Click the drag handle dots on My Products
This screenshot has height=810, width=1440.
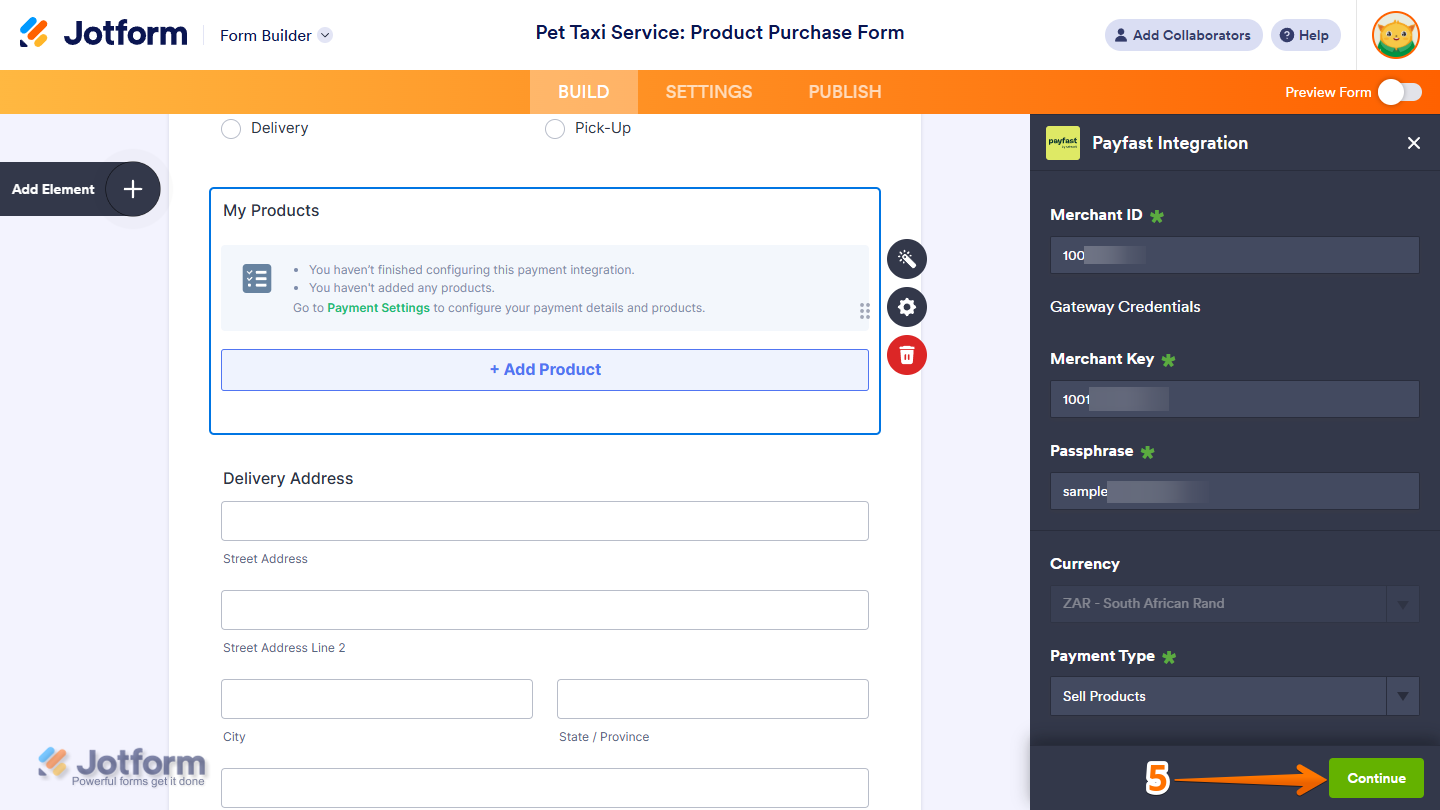[x=864, y=310]
